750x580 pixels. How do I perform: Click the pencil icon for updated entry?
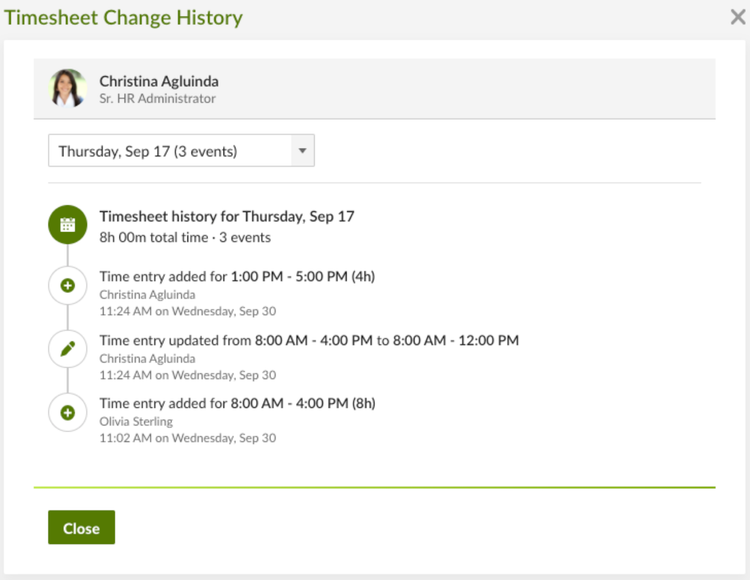click(67, 349)
